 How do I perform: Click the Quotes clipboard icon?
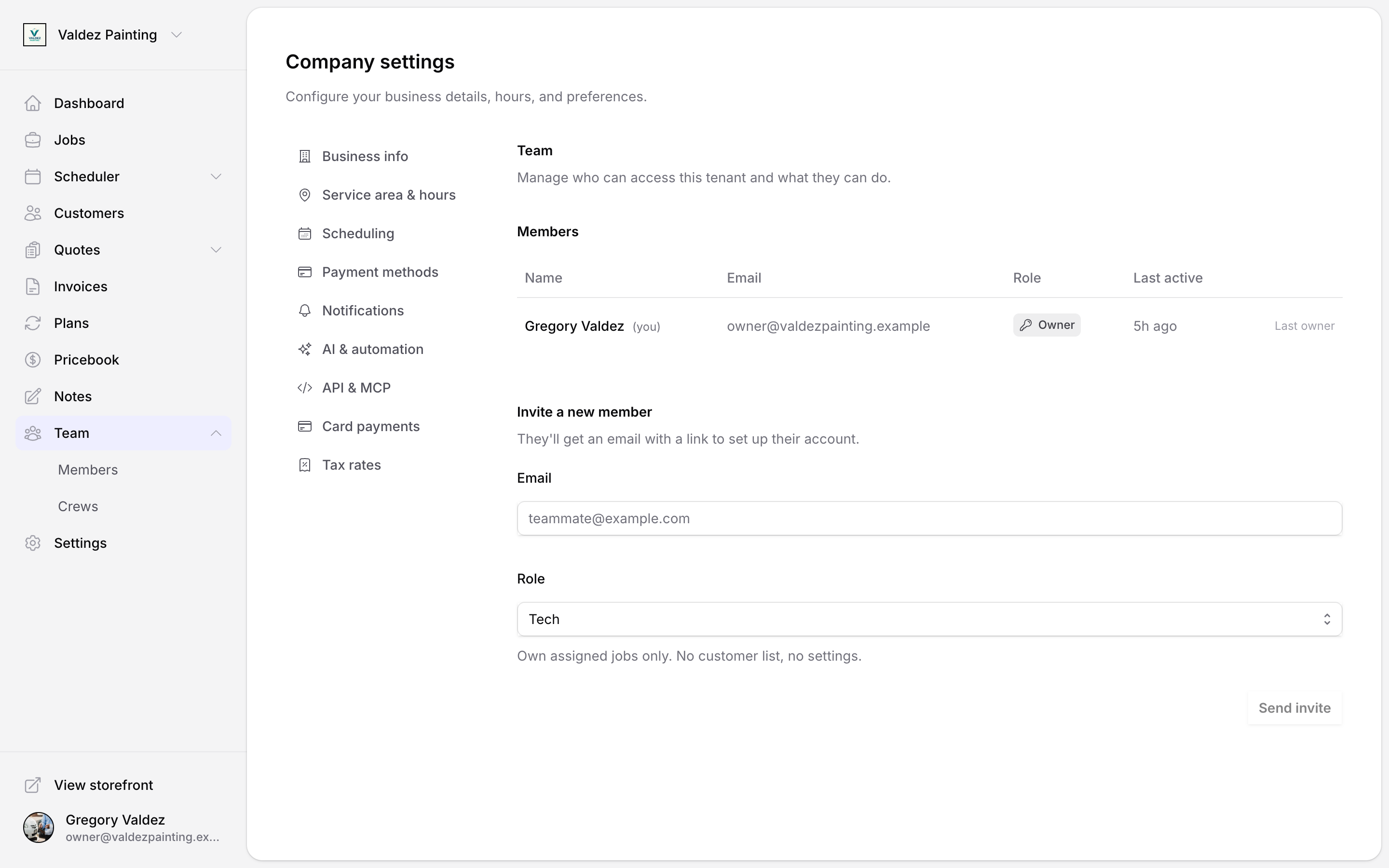[x=33, y=250]
